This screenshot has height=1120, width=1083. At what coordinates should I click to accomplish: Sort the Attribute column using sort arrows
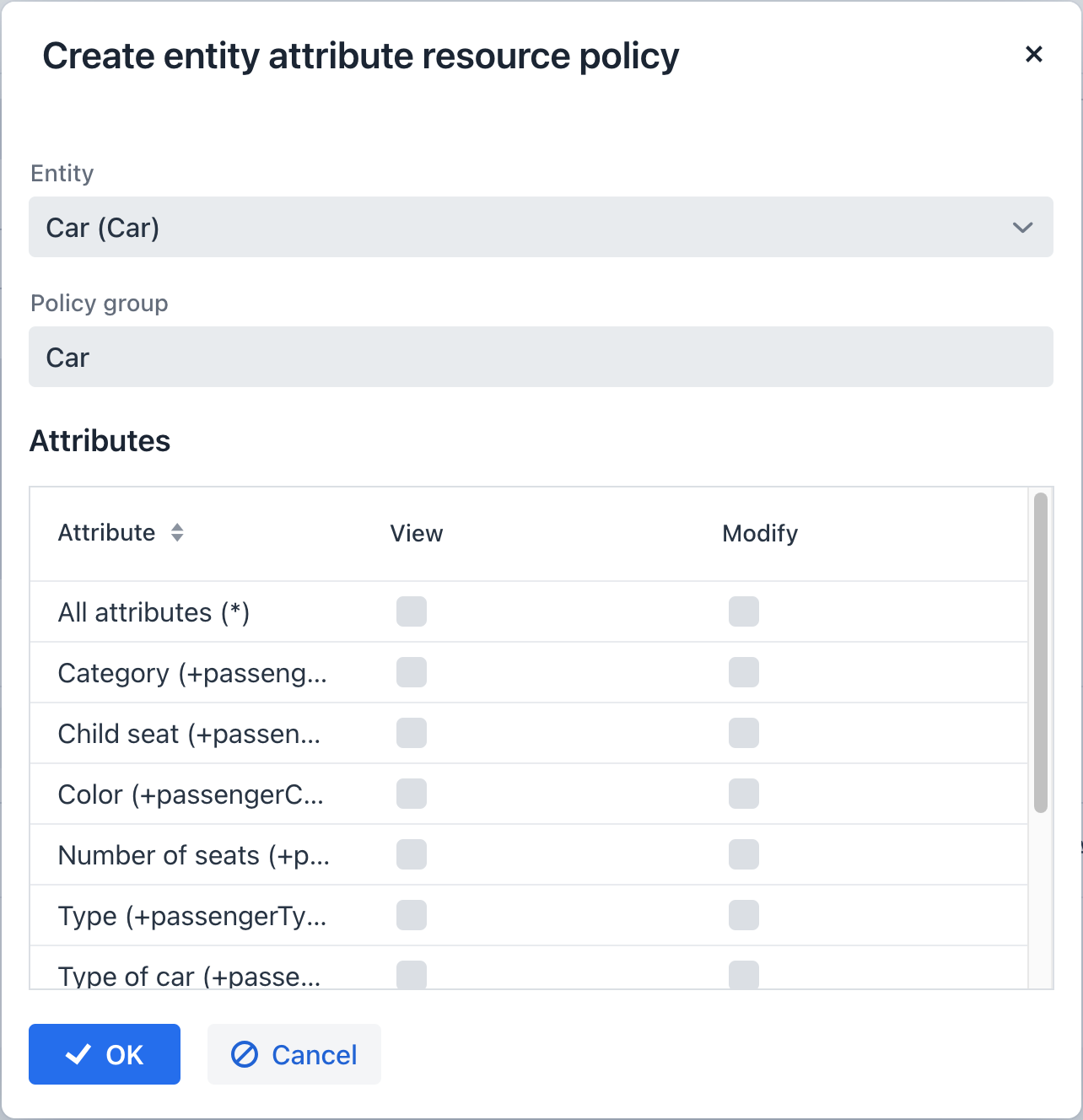pos(177,533)
